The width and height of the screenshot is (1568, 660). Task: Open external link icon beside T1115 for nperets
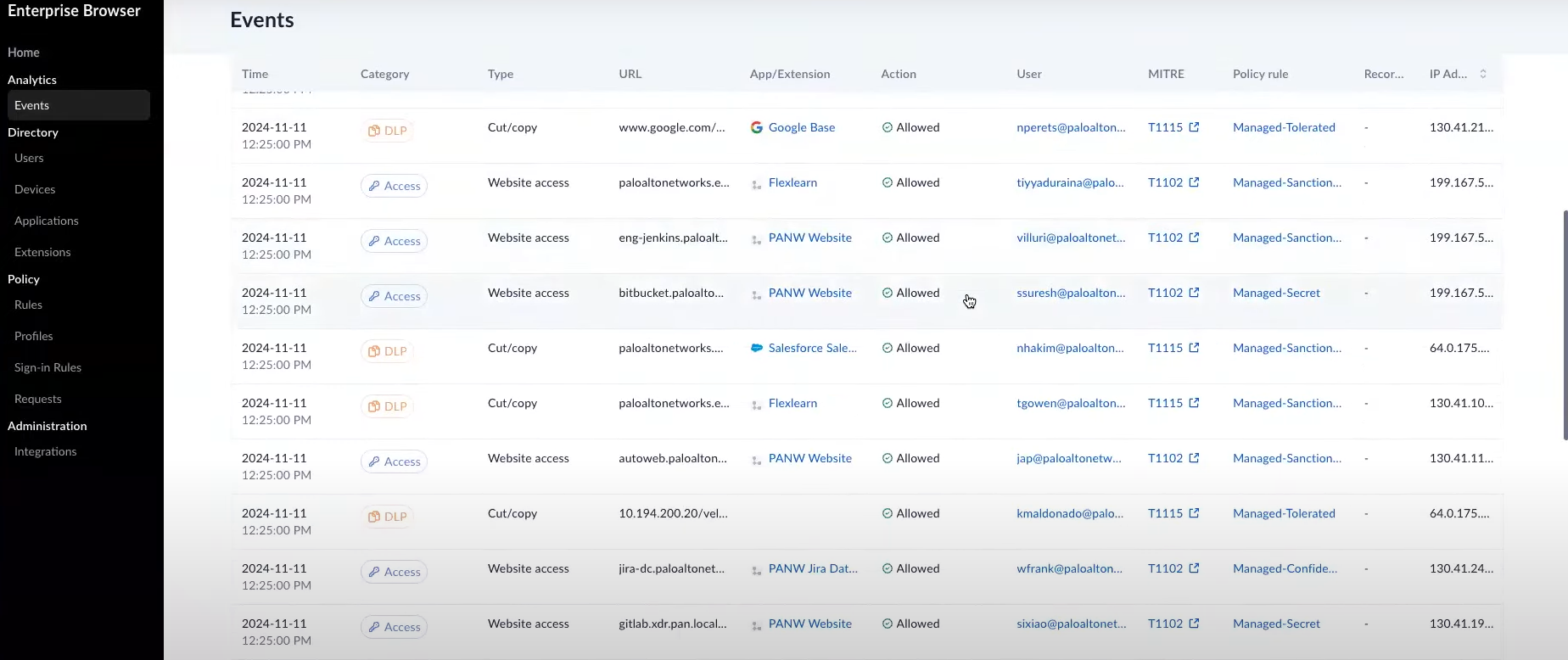pos(1194,127)
